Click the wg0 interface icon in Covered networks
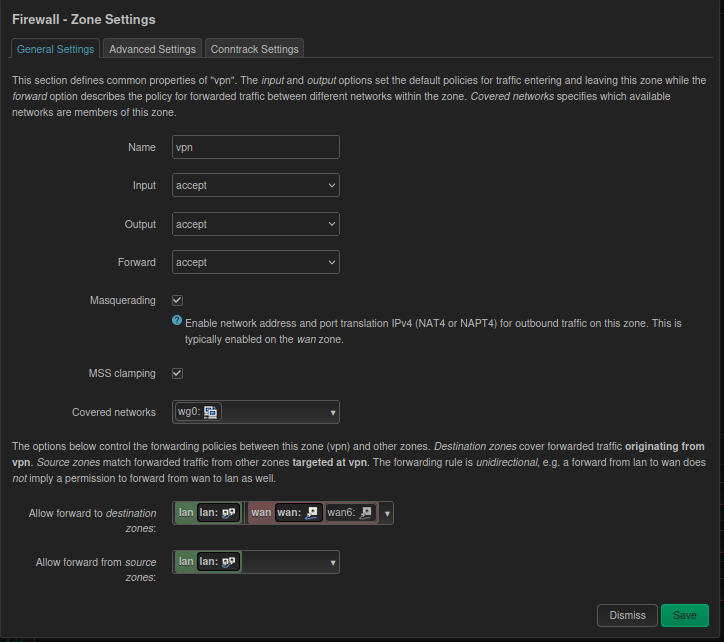Screen dimensions: 724x642 click(212, 412)
